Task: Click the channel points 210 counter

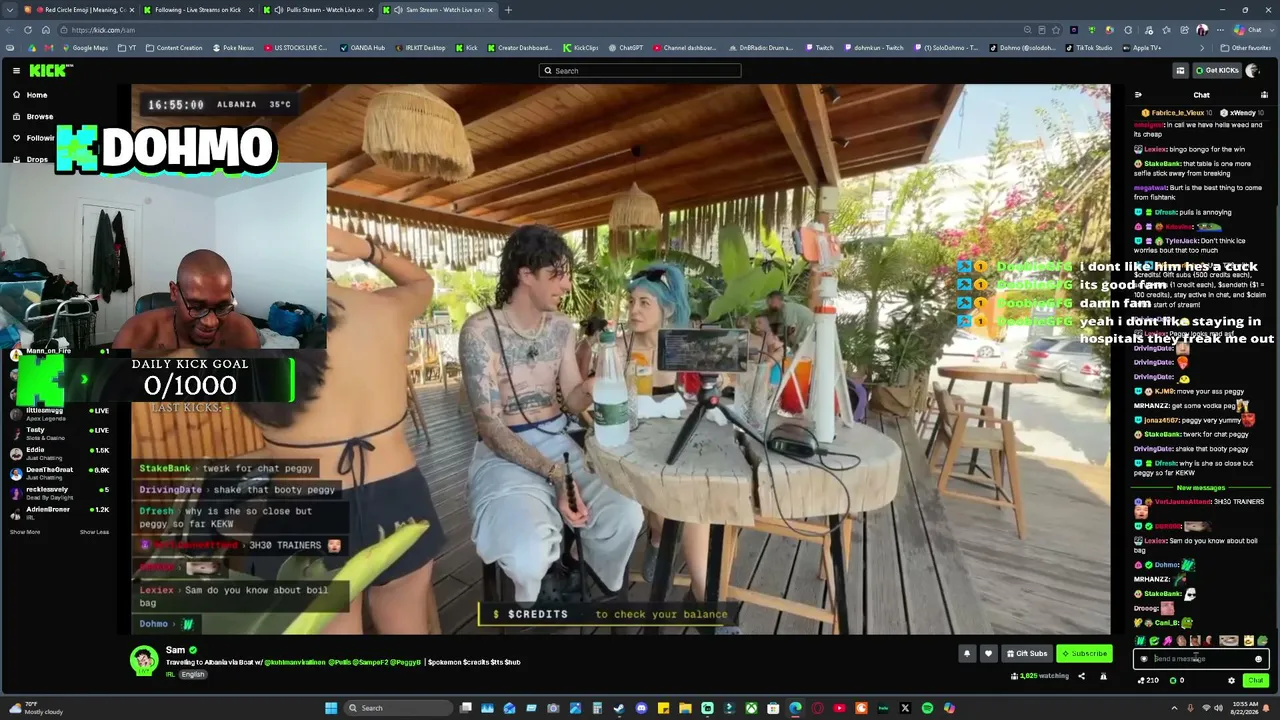Action: (x=1148, y=680)
